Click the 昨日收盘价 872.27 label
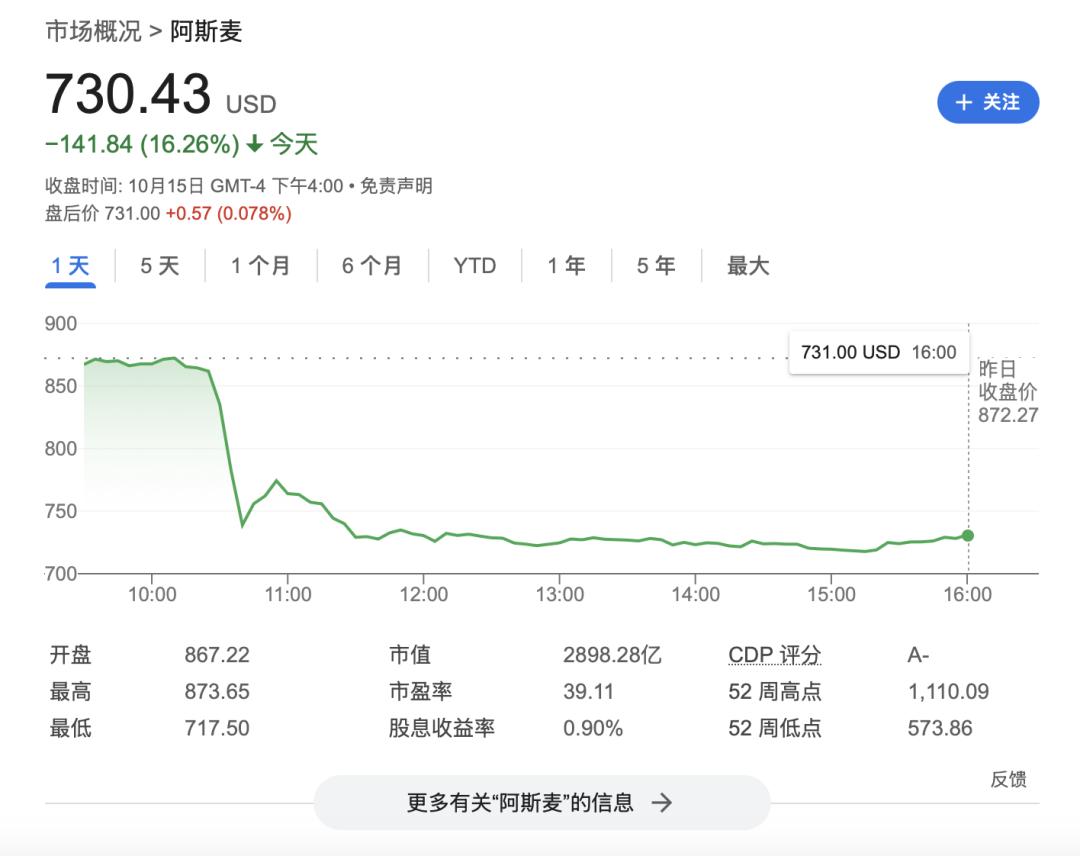Screen dimensions: 1080x856 1008,392
